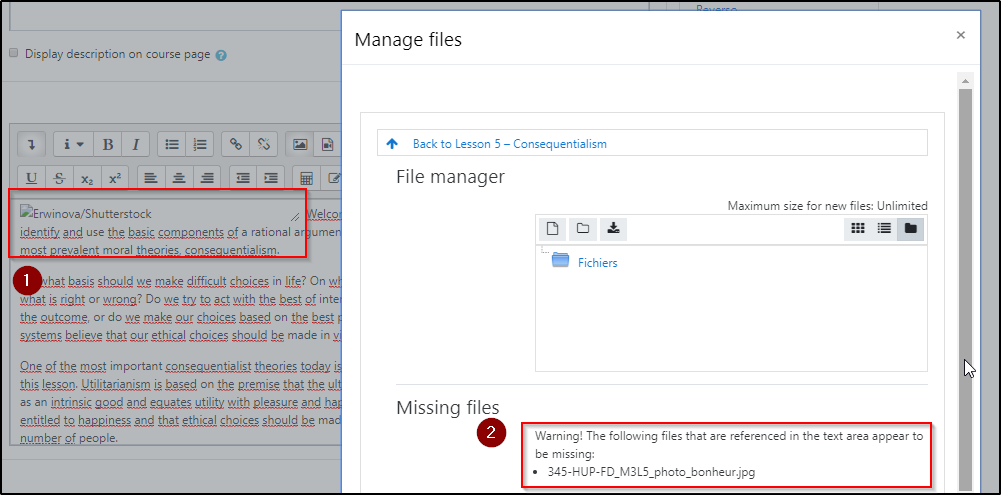Download all files from File manager
The image size is (1001, 495).
(613, 229)
